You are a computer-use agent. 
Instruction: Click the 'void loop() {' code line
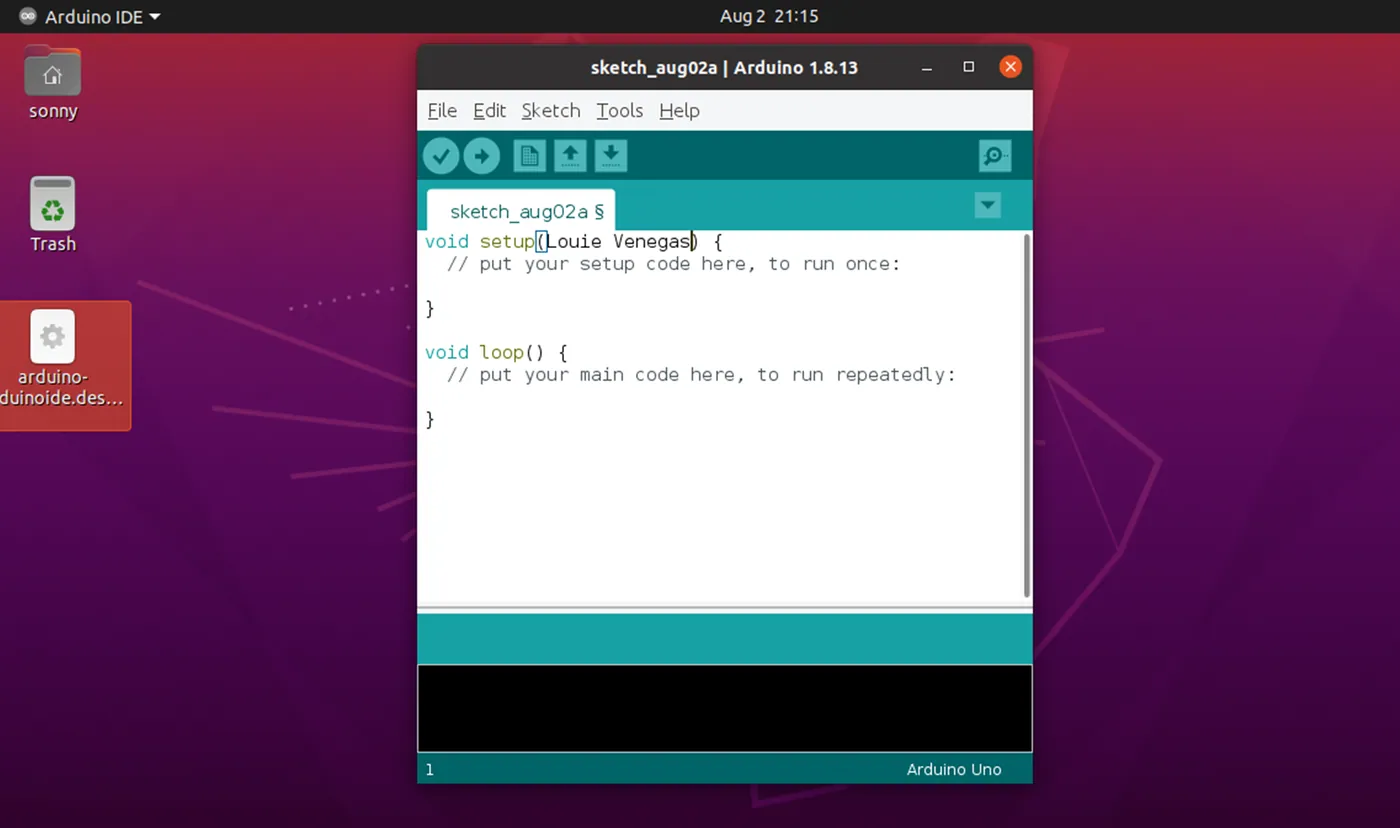[x=496, y=353]
